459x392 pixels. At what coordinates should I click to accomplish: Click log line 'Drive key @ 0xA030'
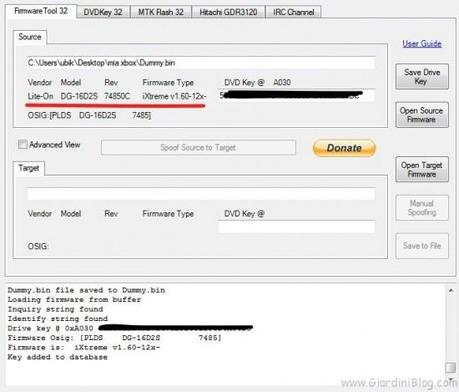(50, 328)
